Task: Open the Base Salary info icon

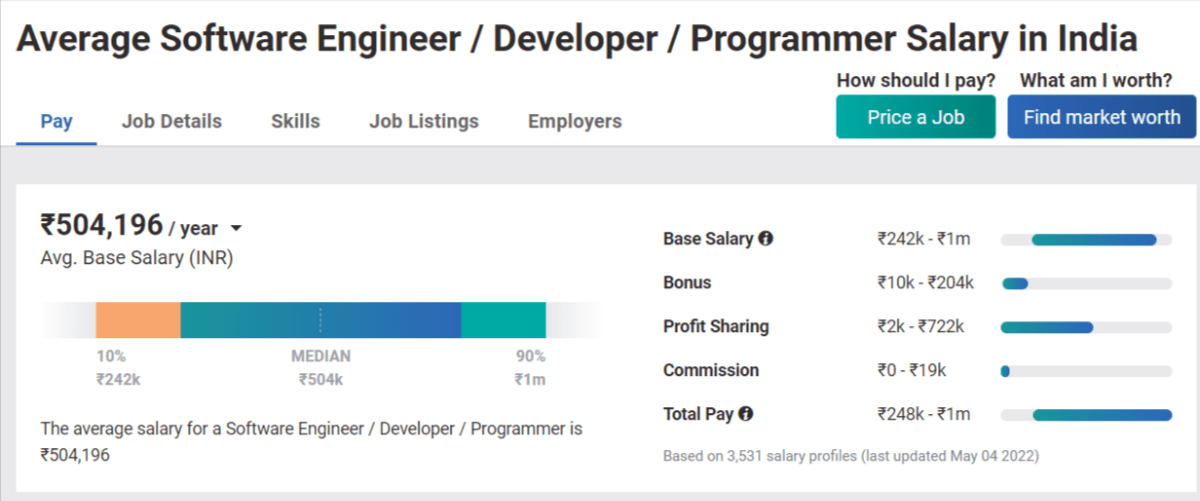Action: point(766,239)
